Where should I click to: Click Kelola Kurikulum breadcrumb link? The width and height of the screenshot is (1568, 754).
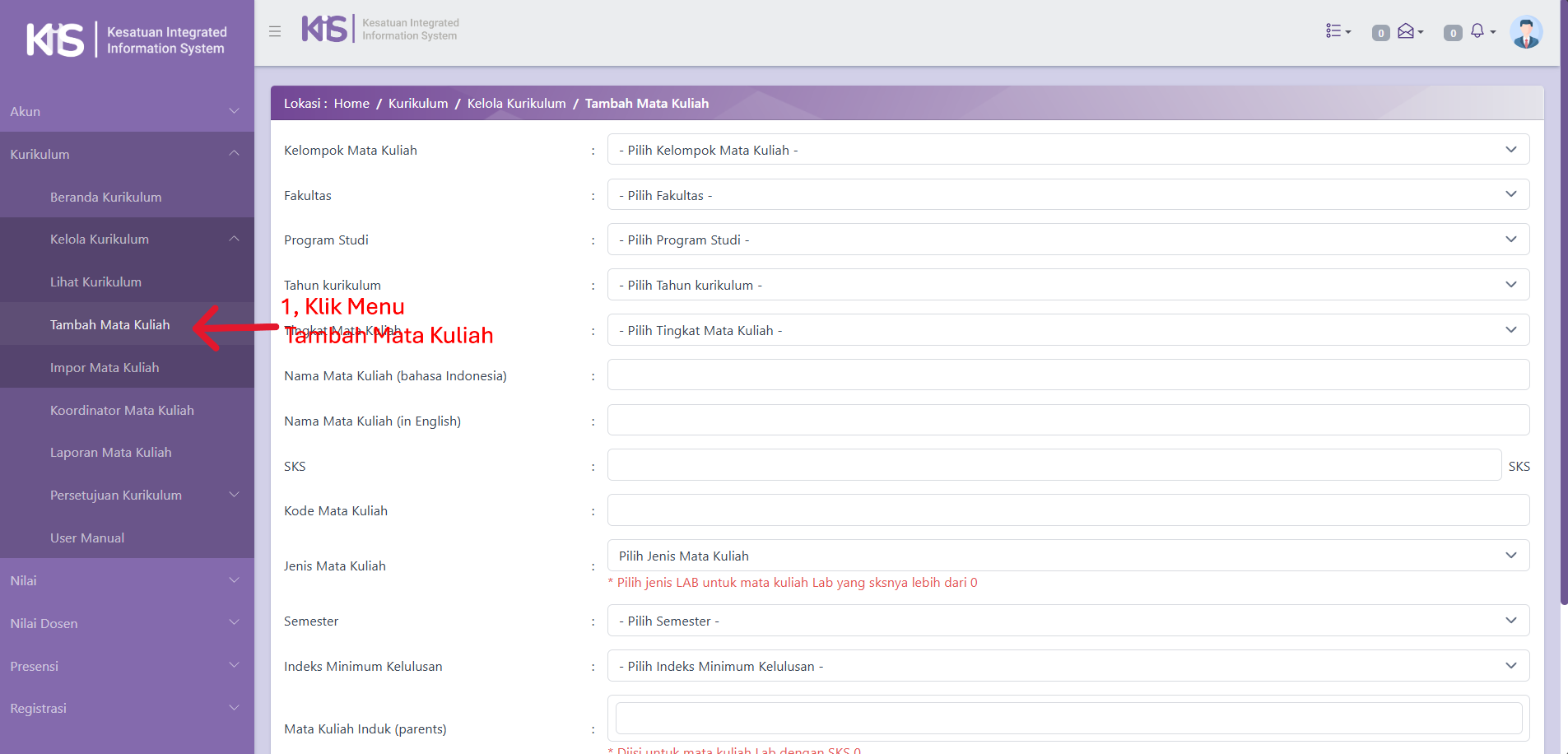click(x=516, y=103)
